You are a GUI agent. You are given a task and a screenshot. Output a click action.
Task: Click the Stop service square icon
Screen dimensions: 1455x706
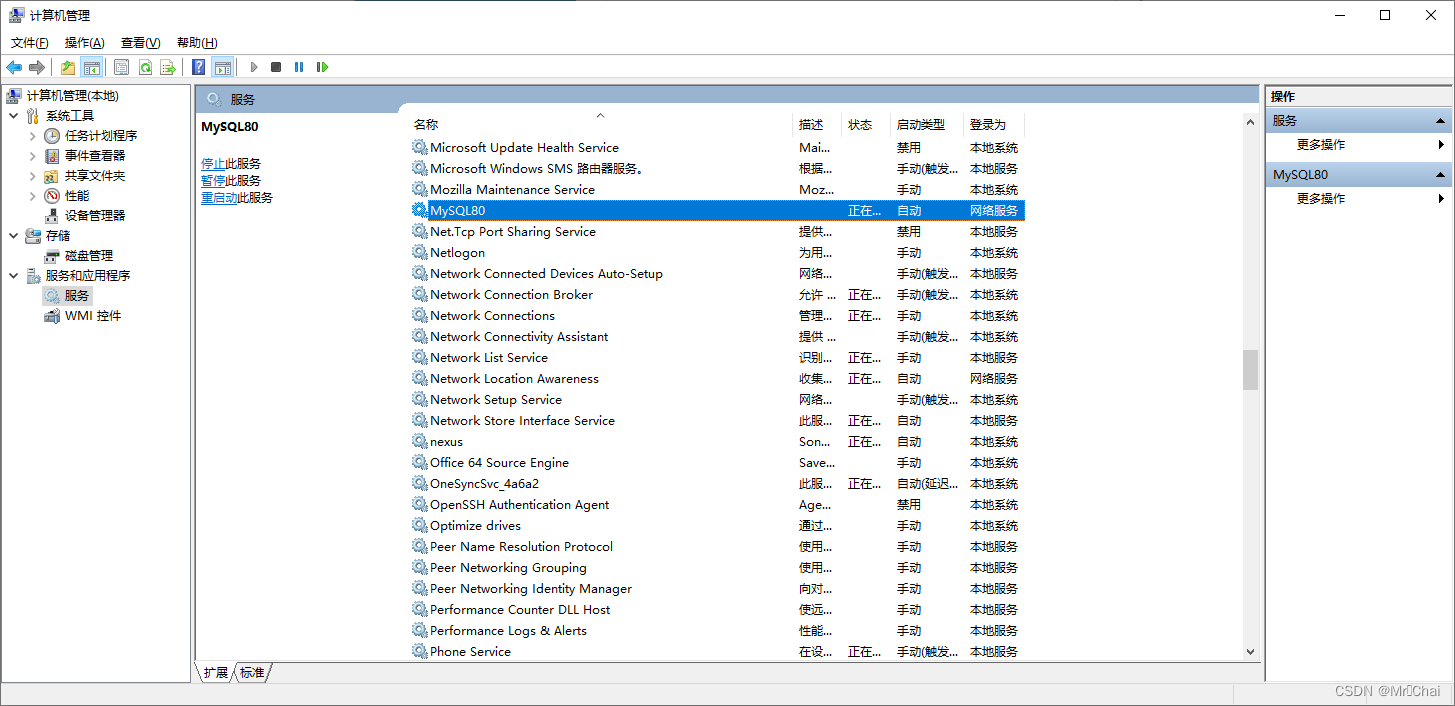(276, 67)
